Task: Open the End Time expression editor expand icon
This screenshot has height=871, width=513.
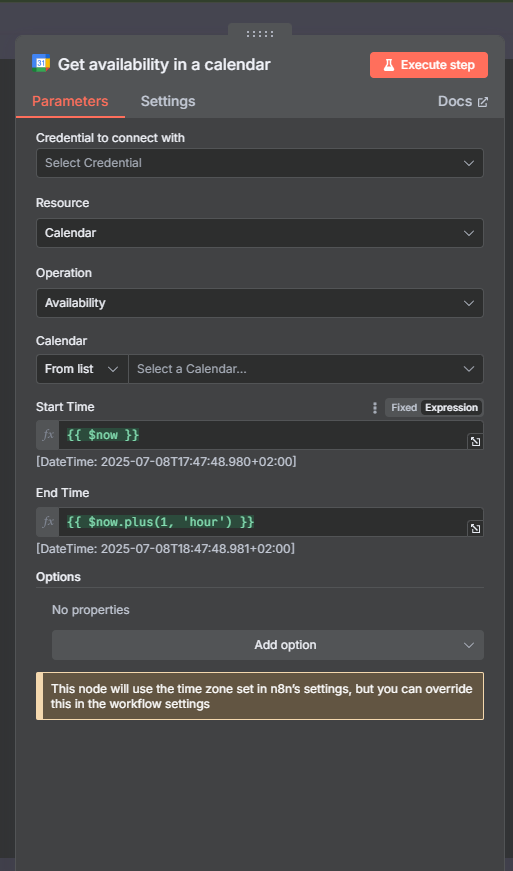Action: [475, 528]
